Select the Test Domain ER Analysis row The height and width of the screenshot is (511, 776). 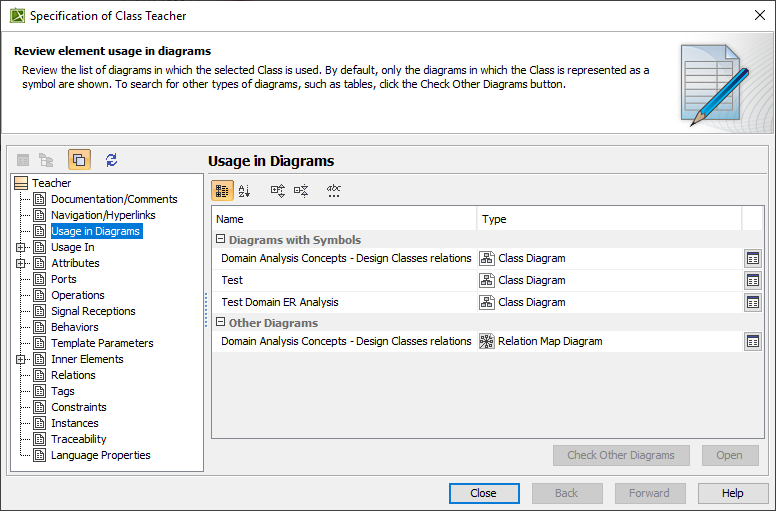click(x=280, y=302)
